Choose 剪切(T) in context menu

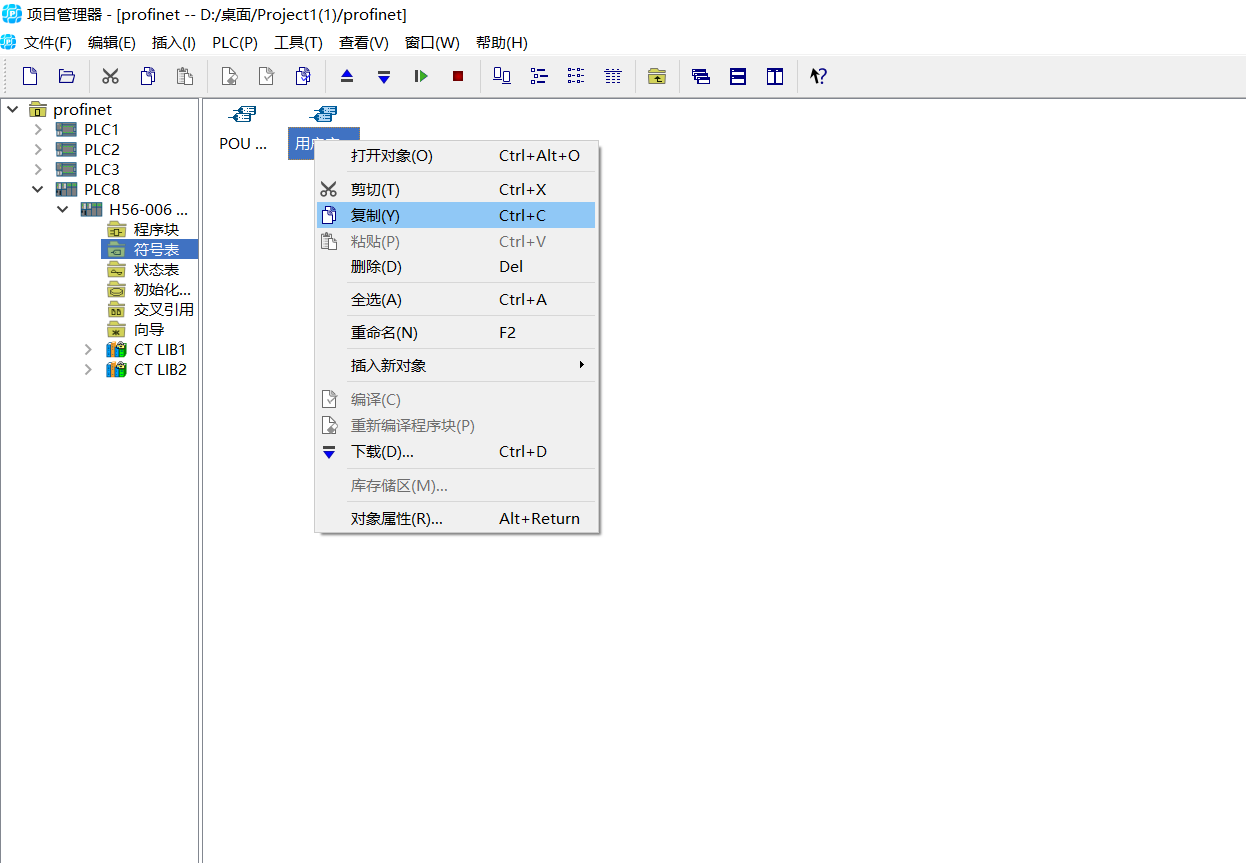coord(456,189)
